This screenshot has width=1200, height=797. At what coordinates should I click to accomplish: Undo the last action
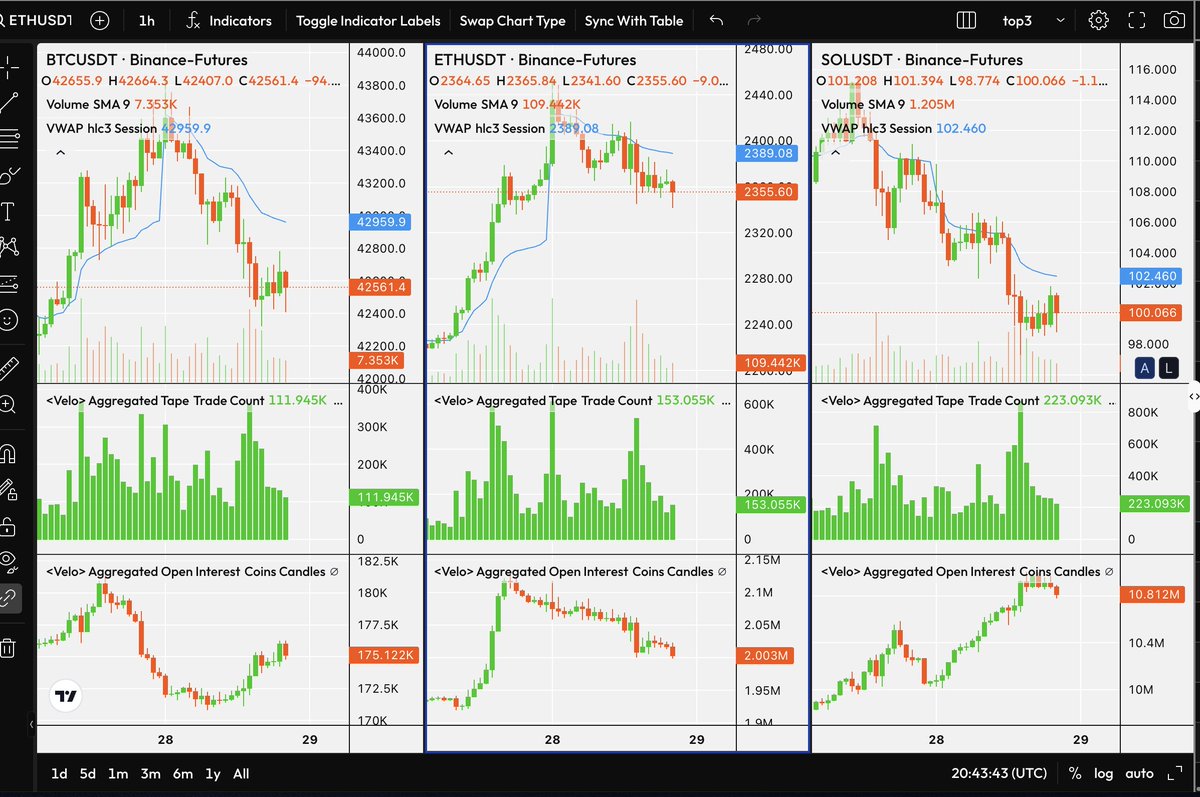[x=716, y=20]
